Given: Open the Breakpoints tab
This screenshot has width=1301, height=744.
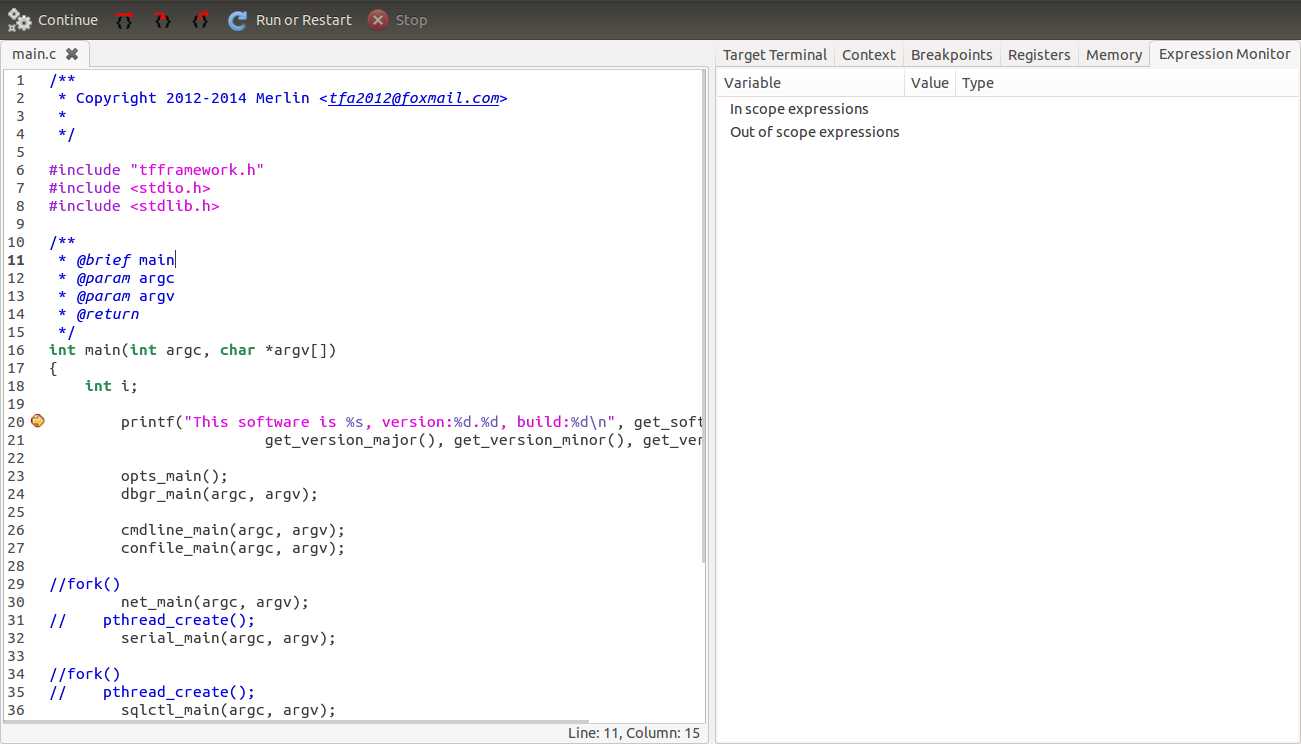Looking at the screenshot, I should 952,55.
